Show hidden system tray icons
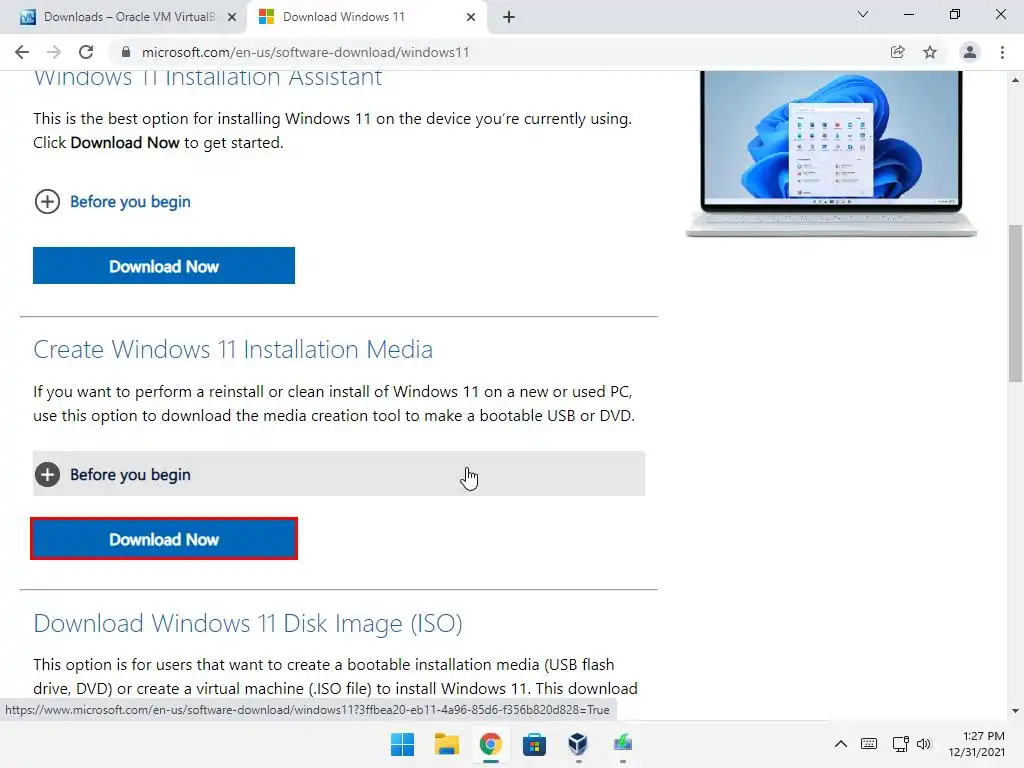This screenshot has width=1024, height=768. [x=841, y=744]
